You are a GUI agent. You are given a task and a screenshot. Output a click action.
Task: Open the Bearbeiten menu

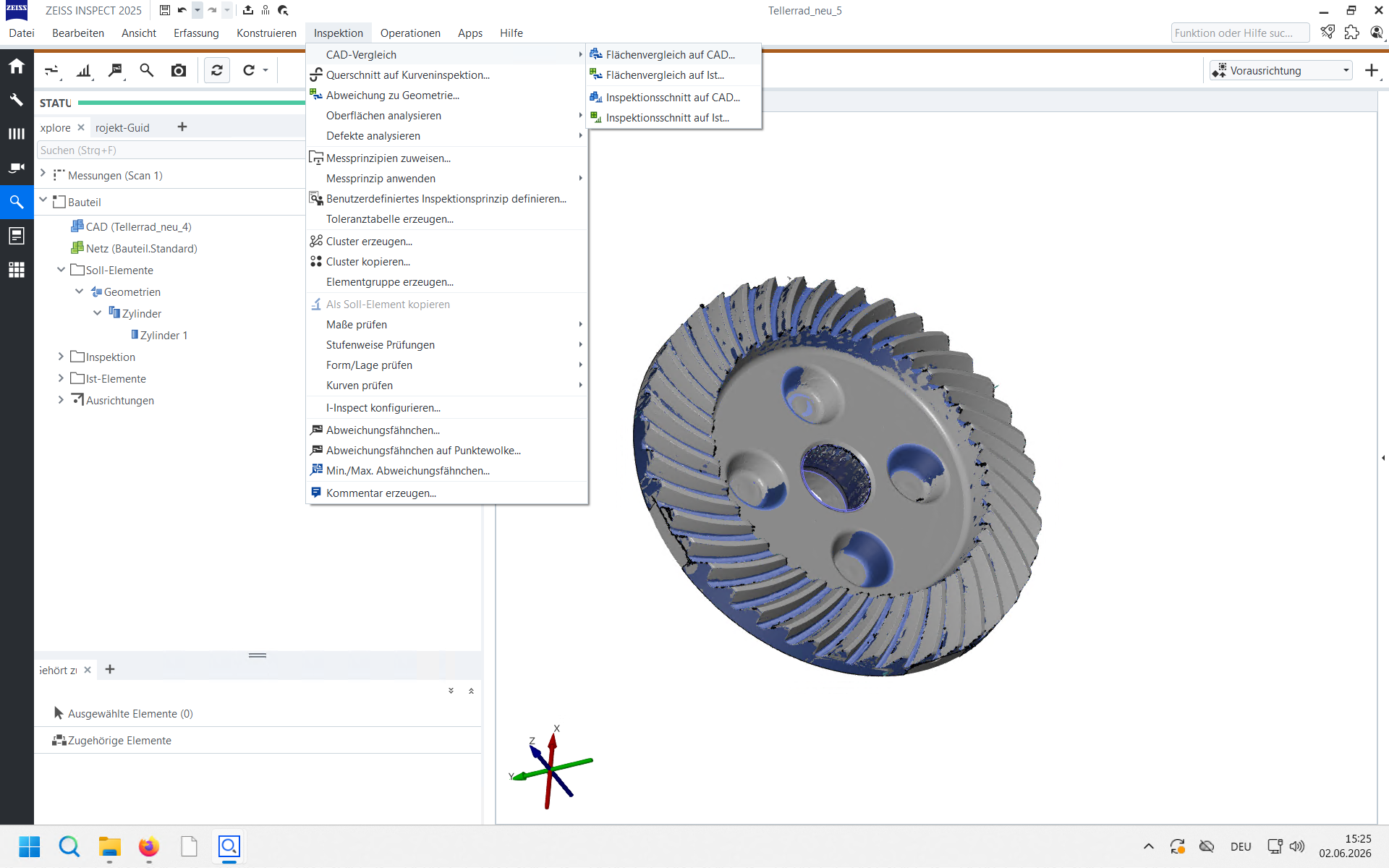(78, 33)
